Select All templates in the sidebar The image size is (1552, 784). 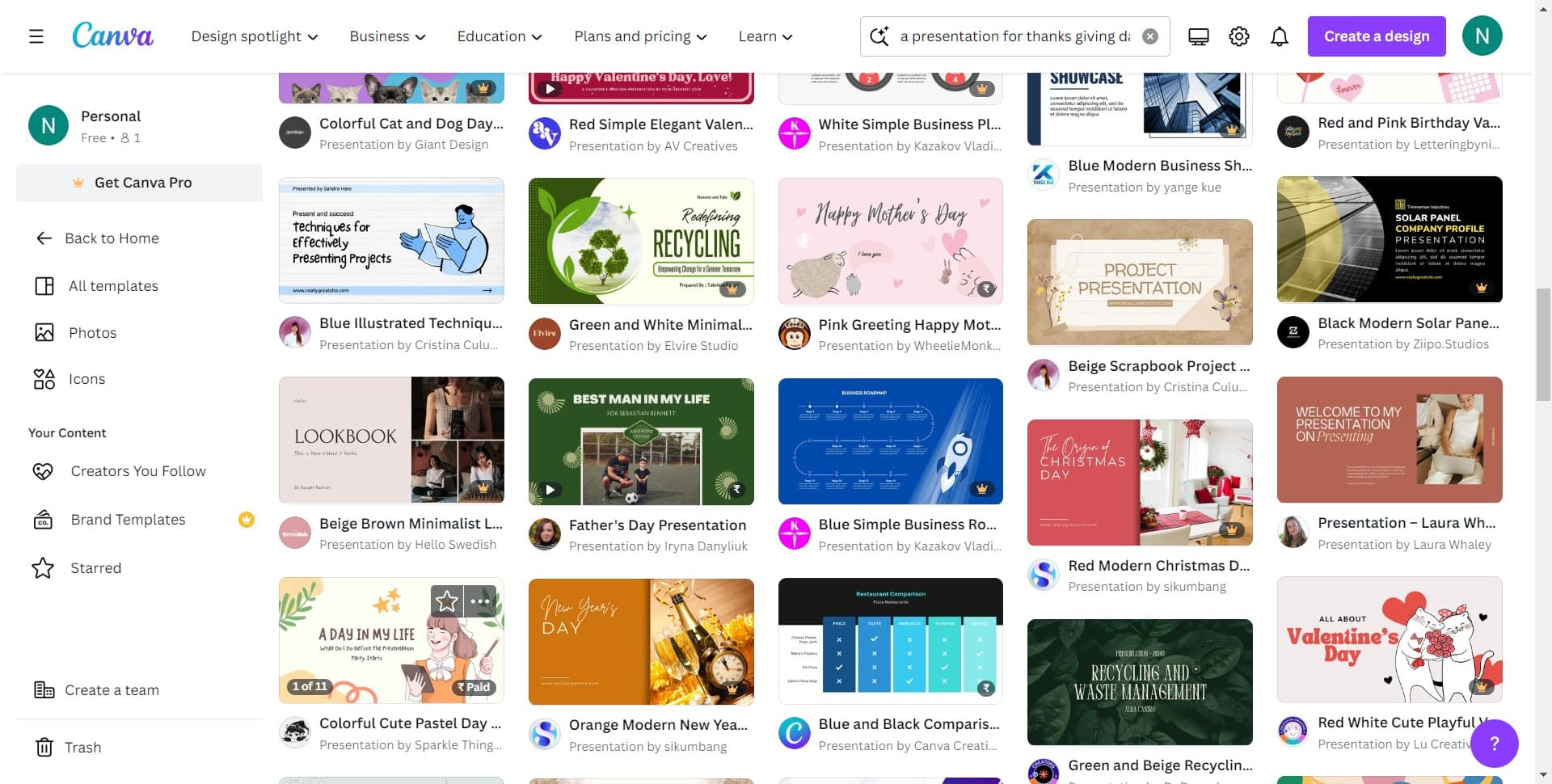113,285
